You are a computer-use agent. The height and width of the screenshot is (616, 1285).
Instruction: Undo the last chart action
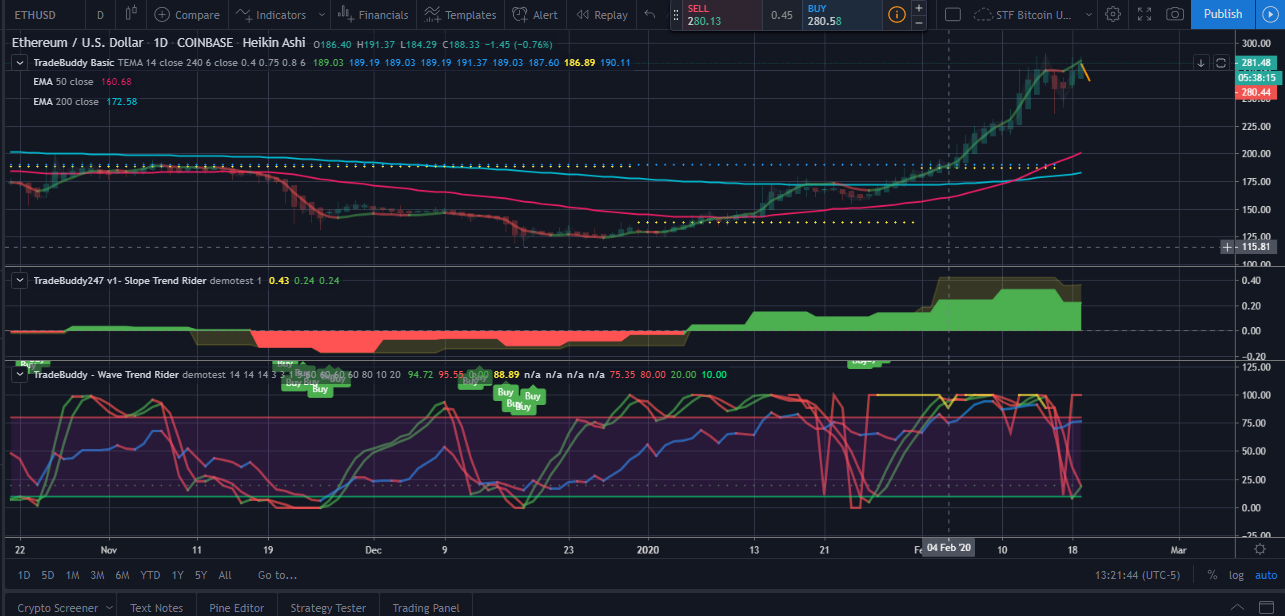[x=650, y=15]
